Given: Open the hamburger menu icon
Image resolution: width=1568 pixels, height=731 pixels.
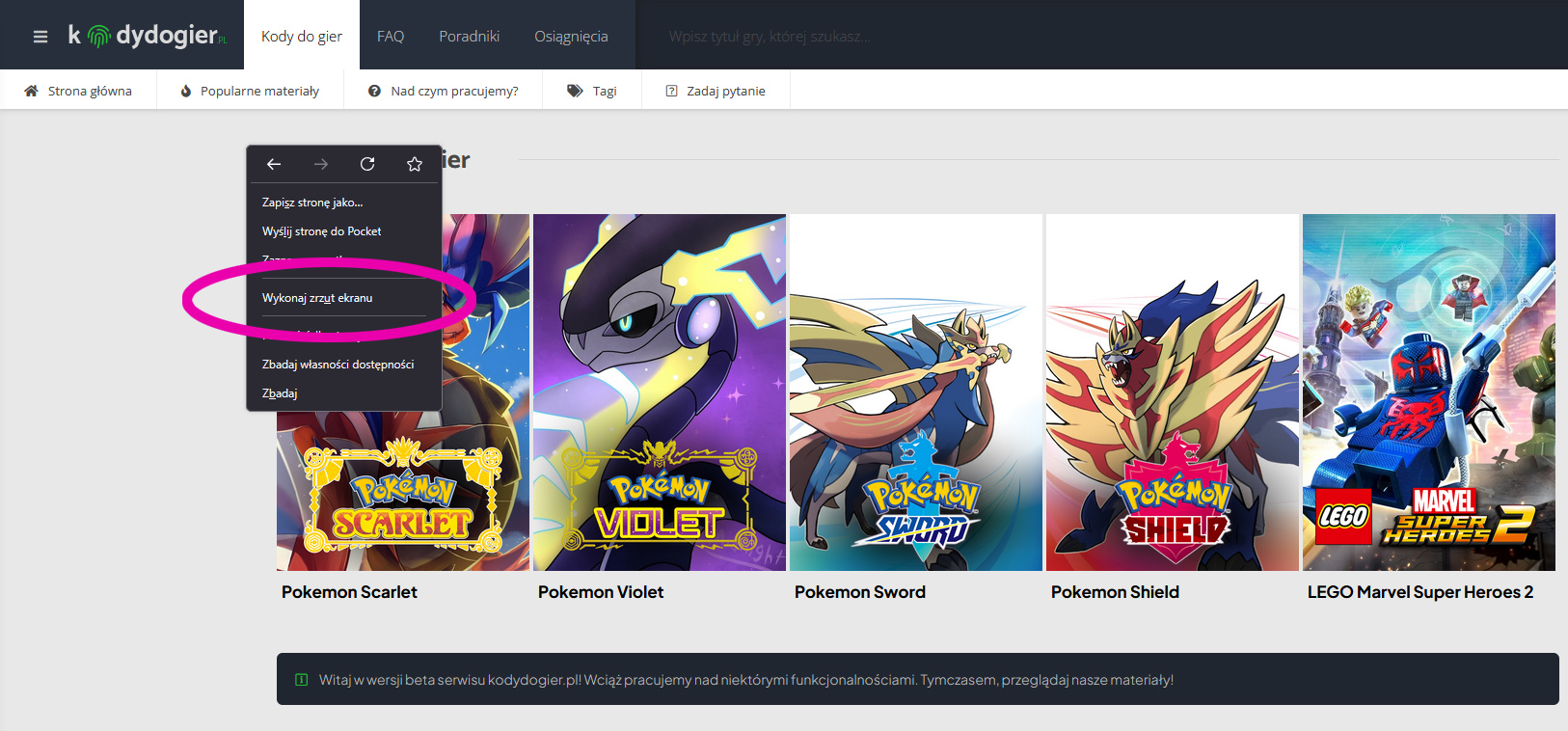Looking at the screenshot, I should [41, 37].
